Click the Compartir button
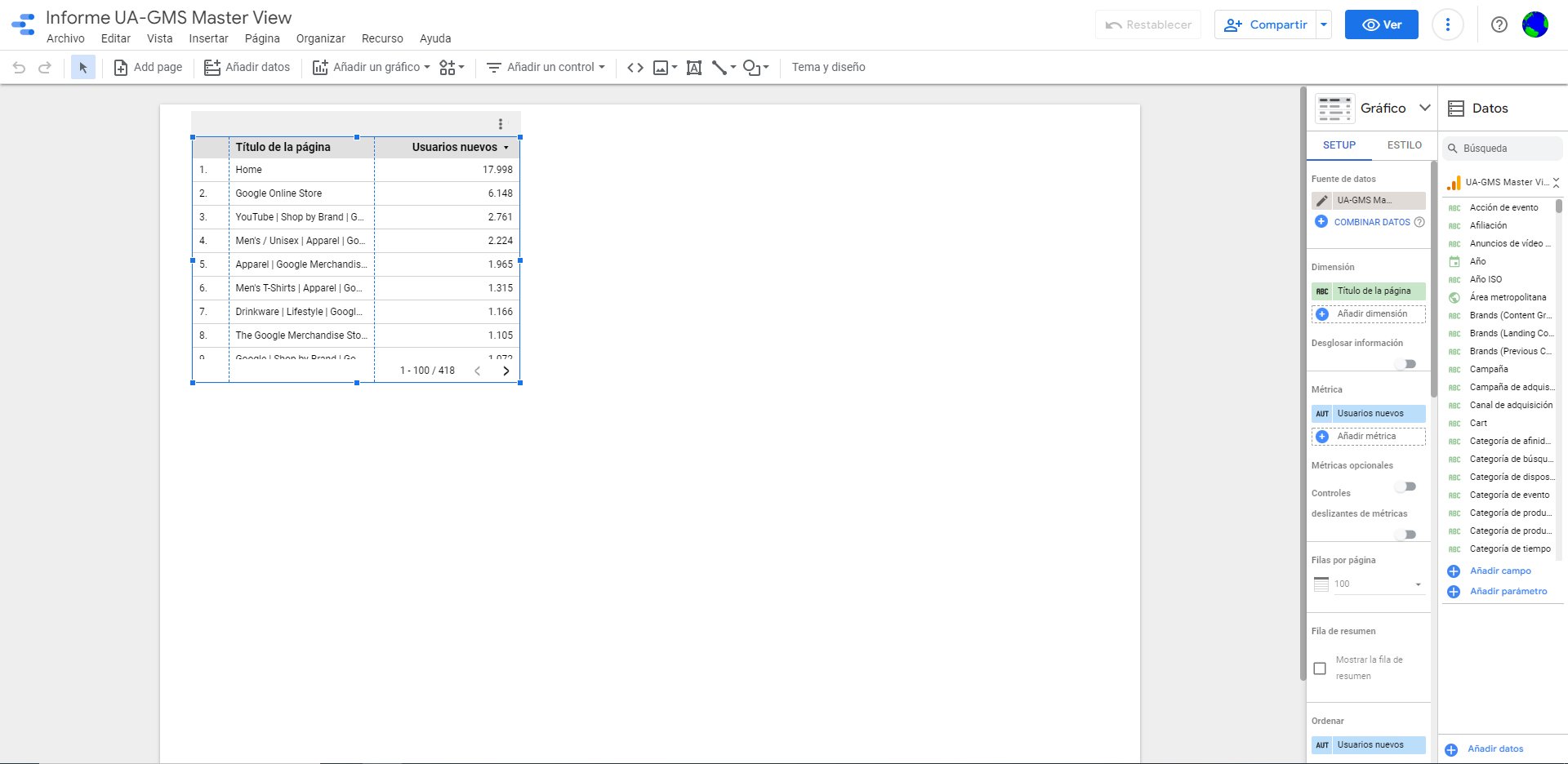Screen dimensions: 1568x764 click(x=1265, y=24)
